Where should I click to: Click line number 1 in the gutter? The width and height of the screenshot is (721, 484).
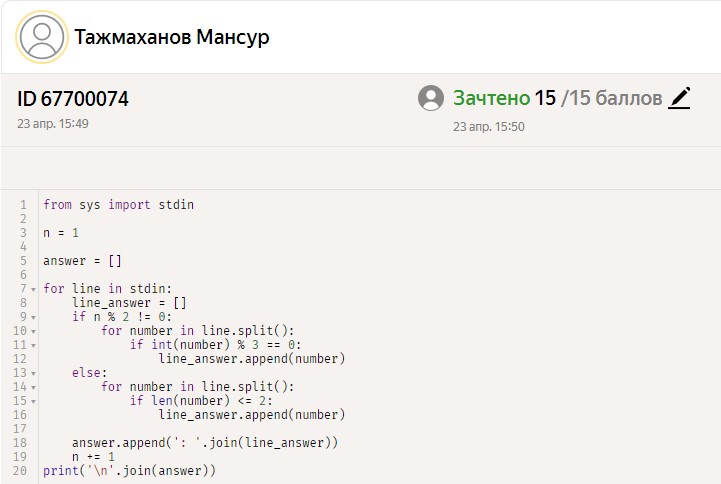point(22,205)
